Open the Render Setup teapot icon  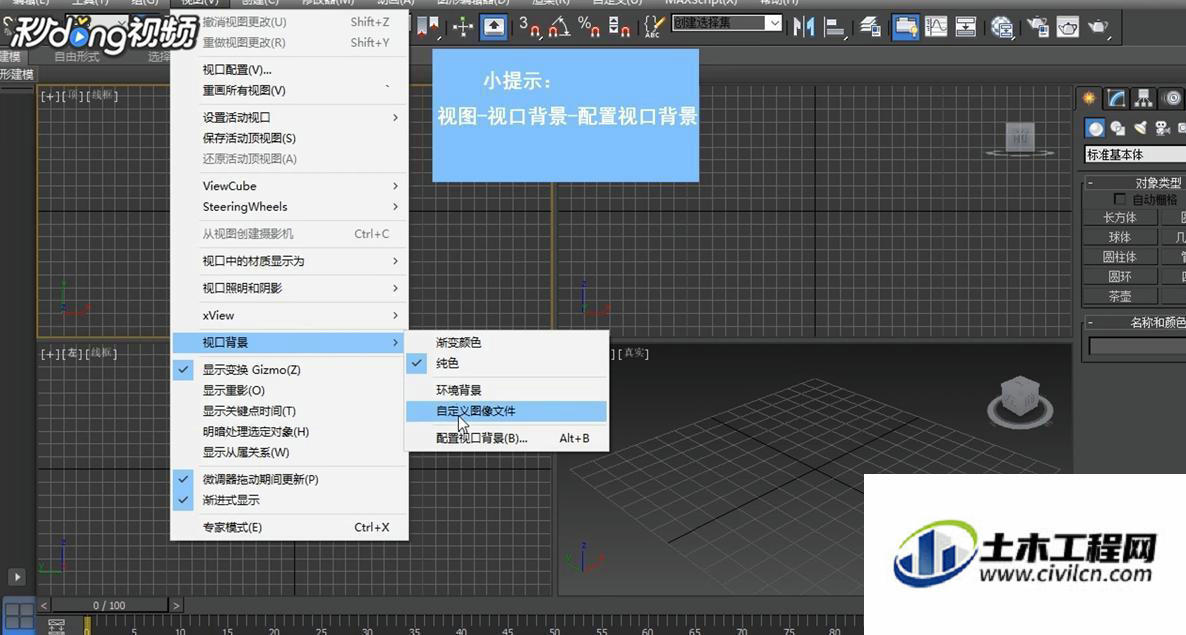(x=1038, y=27)
